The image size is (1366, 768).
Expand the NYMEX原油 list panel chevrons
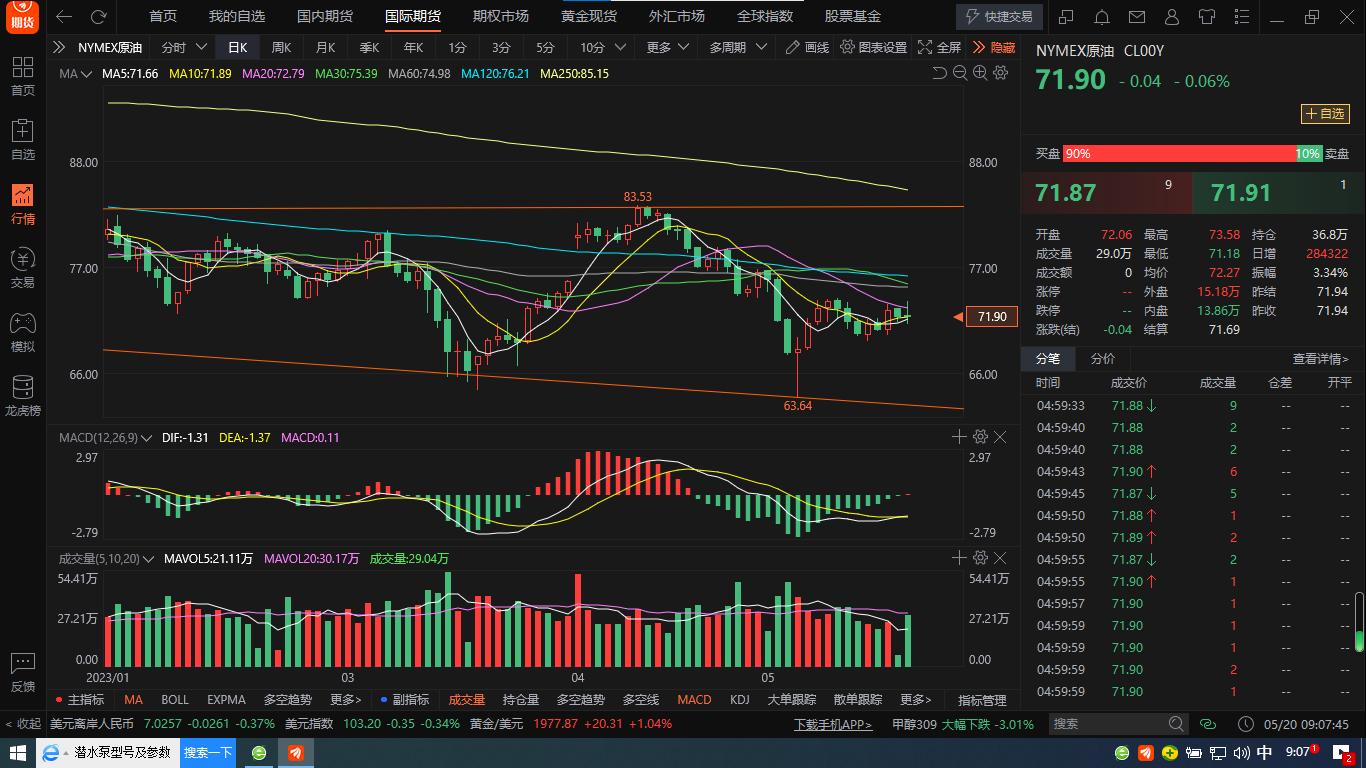tap(60, 47)
